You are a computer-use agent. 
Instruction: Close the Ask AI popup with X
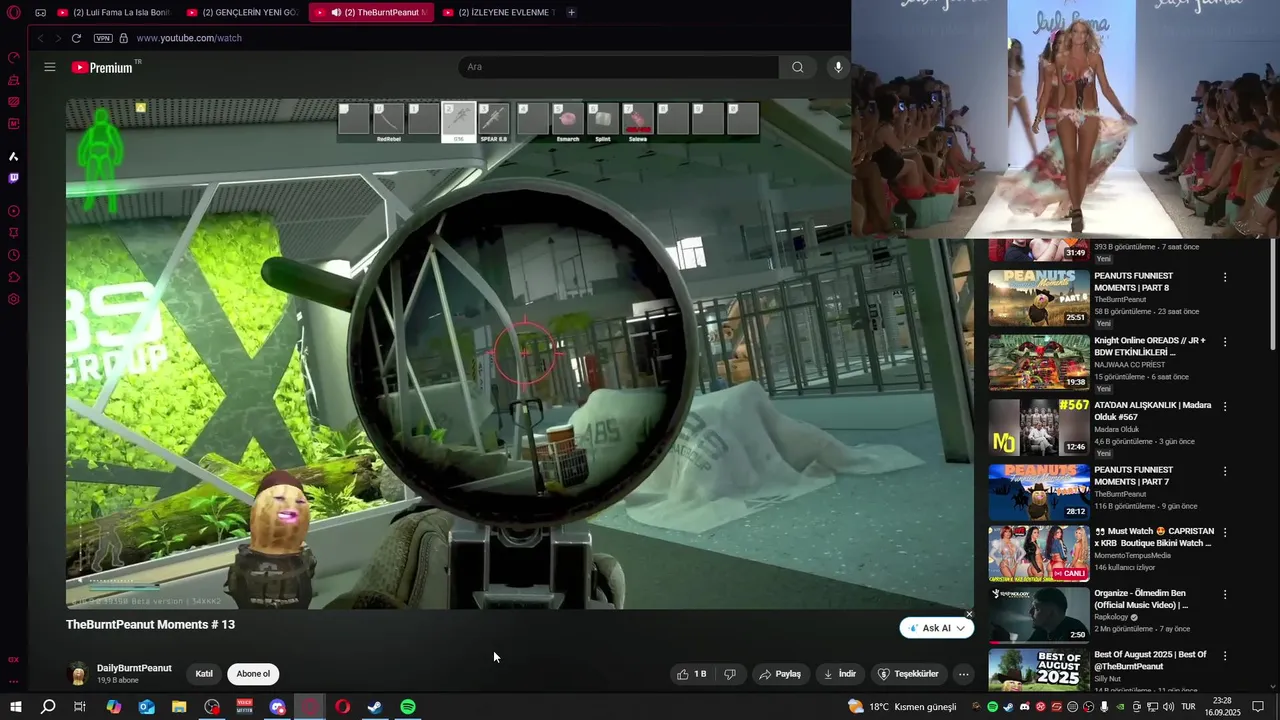click(x=968, y=614)
